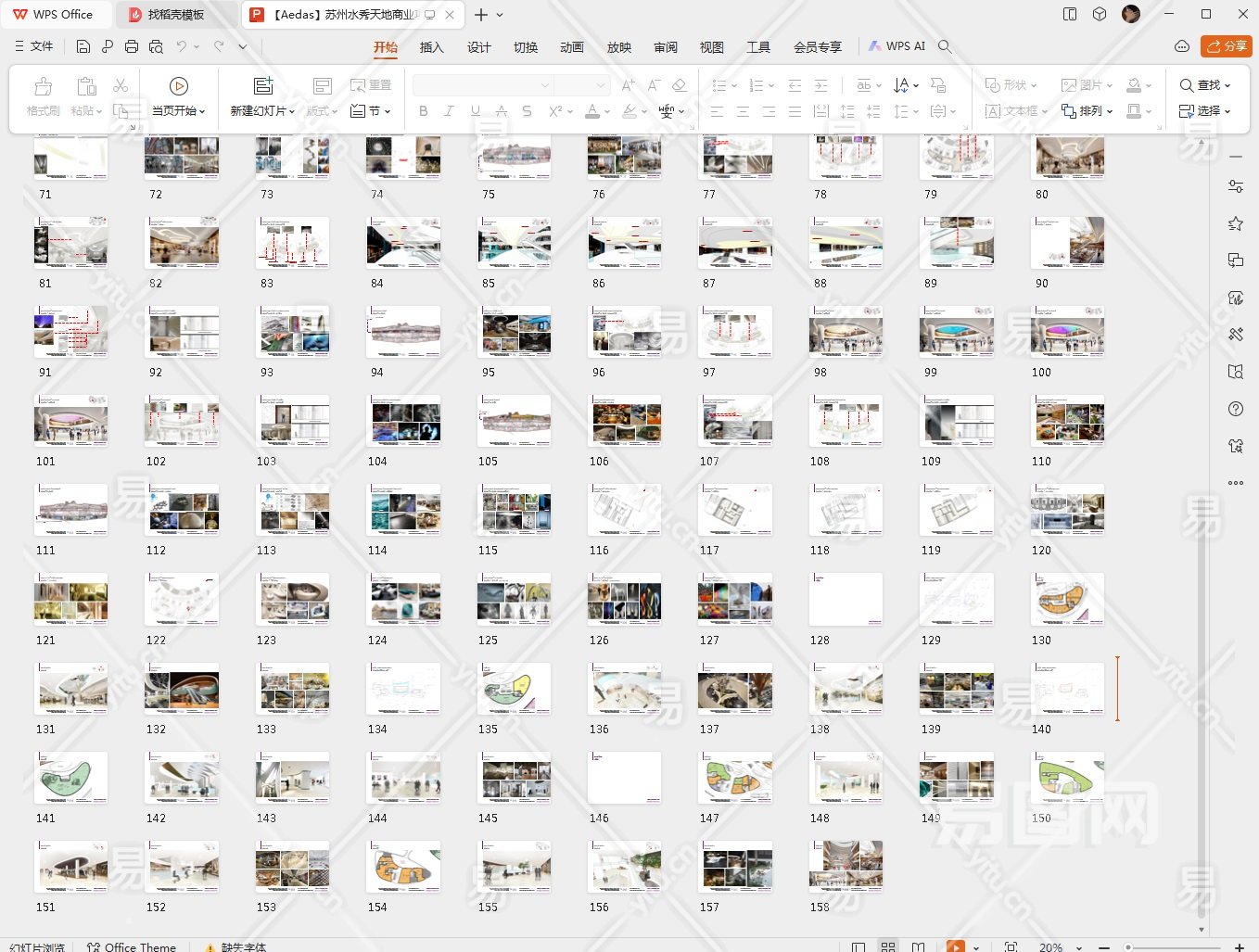
Task: Click the Save icon in quick access toolbar
Action: pos(83,46)
